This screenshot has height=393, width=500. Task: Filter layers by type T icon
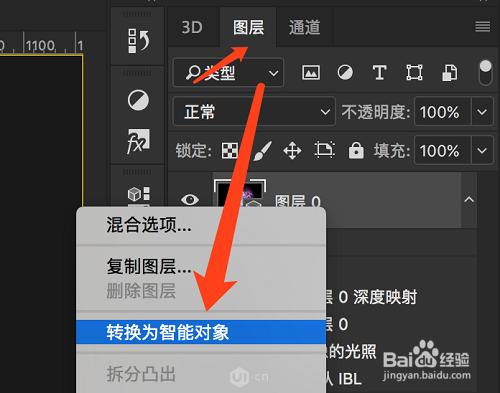379,72
